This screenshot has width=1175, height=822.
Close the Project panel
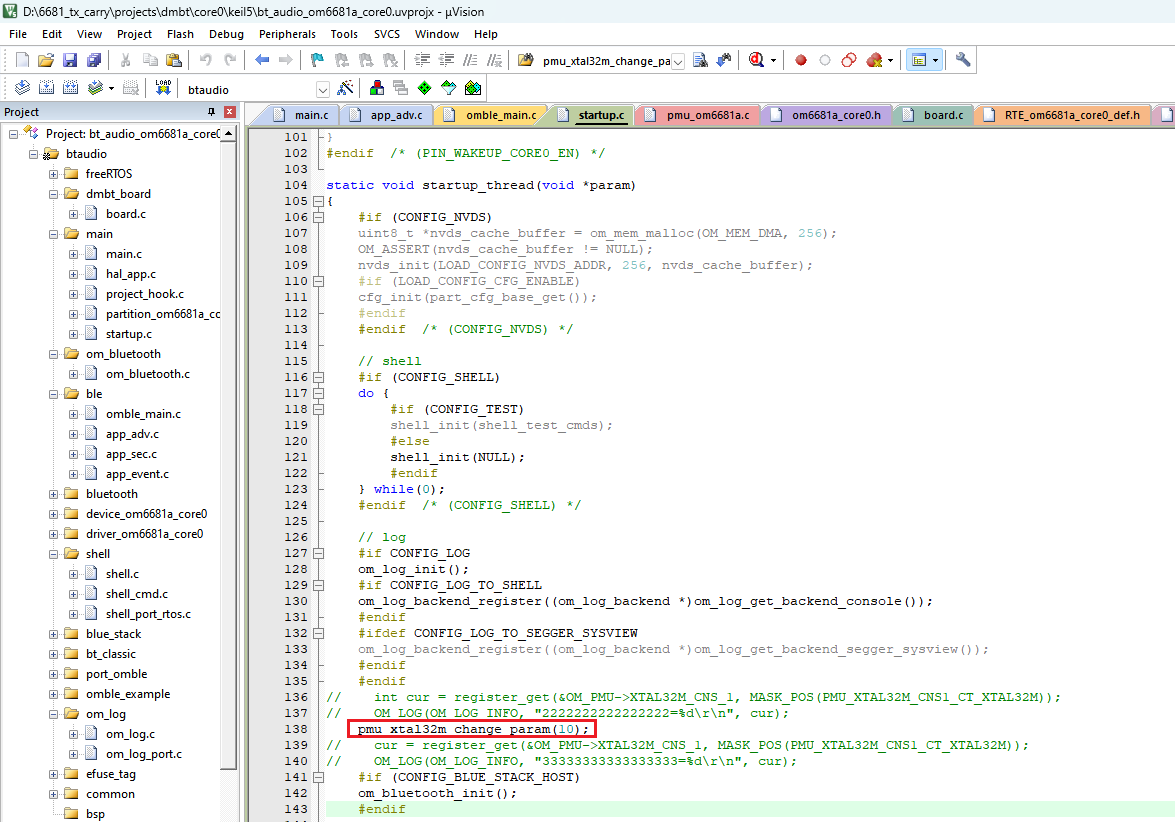(230, 112)
